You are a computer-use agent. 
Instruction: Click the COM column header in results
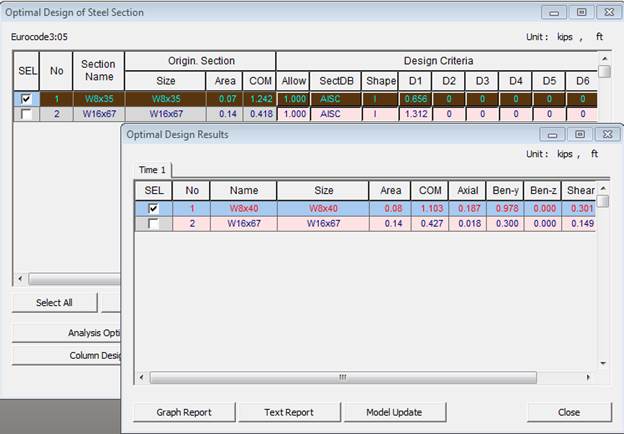click(x=429, y=190)
